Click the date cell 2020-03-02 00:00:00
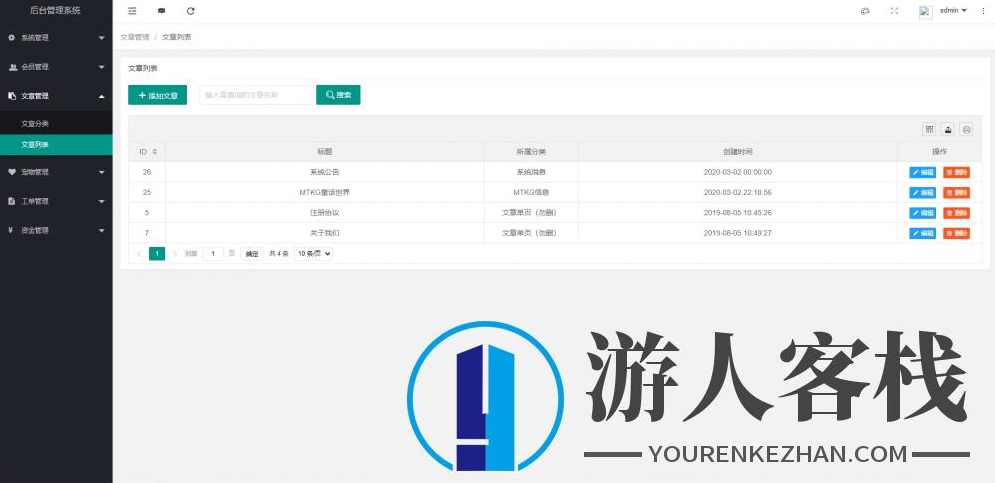Screen dimensions: 995x483 pyautogui.click(x=737, y=172)
